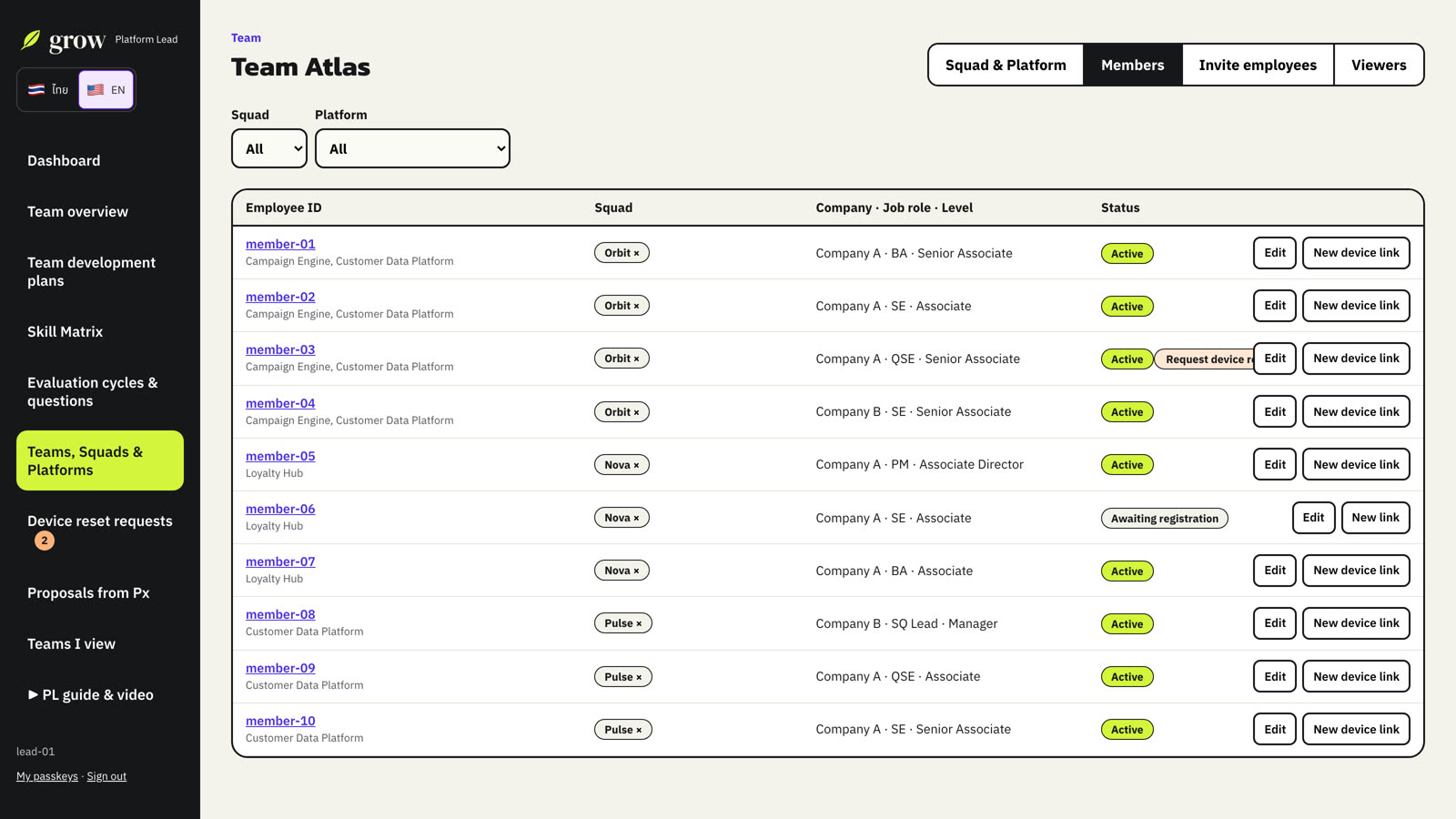This screenshot has height=819, width=1456.
Task: Open the Platform filter dropdown
Action: 412,148
